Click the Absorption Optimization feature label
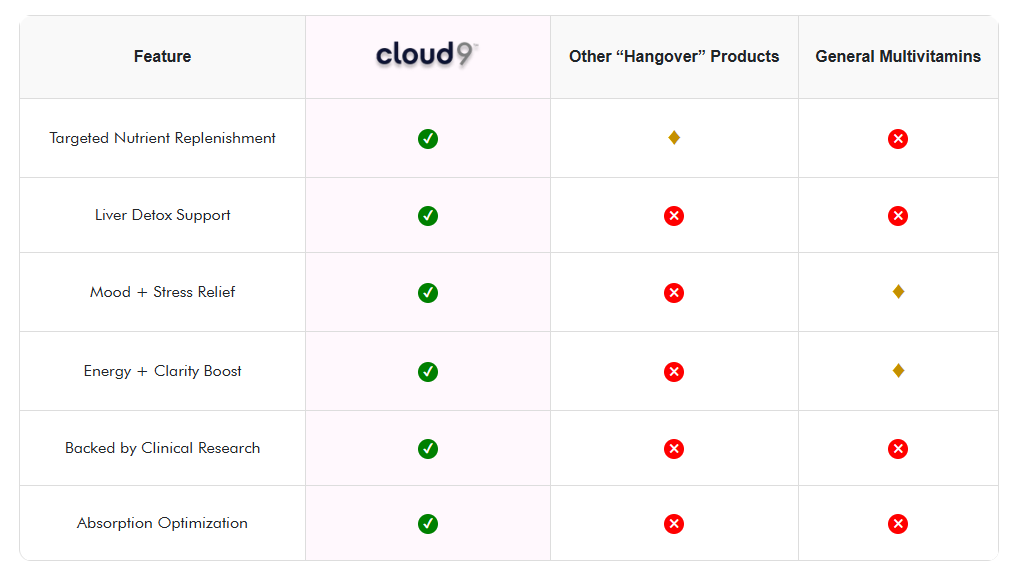The image size is (1021, 572). coord(163,523)
